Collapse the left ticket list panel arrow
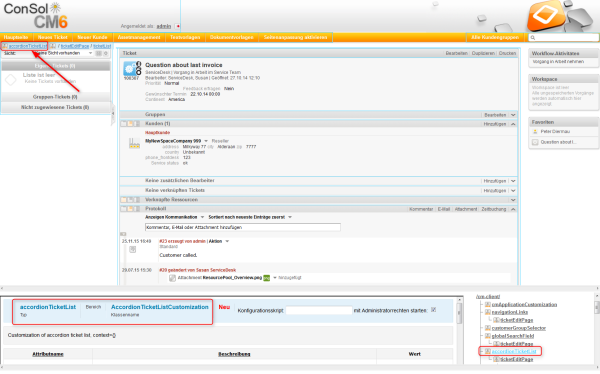The height and width of the screenshot is (374, 600). point(113,113)
